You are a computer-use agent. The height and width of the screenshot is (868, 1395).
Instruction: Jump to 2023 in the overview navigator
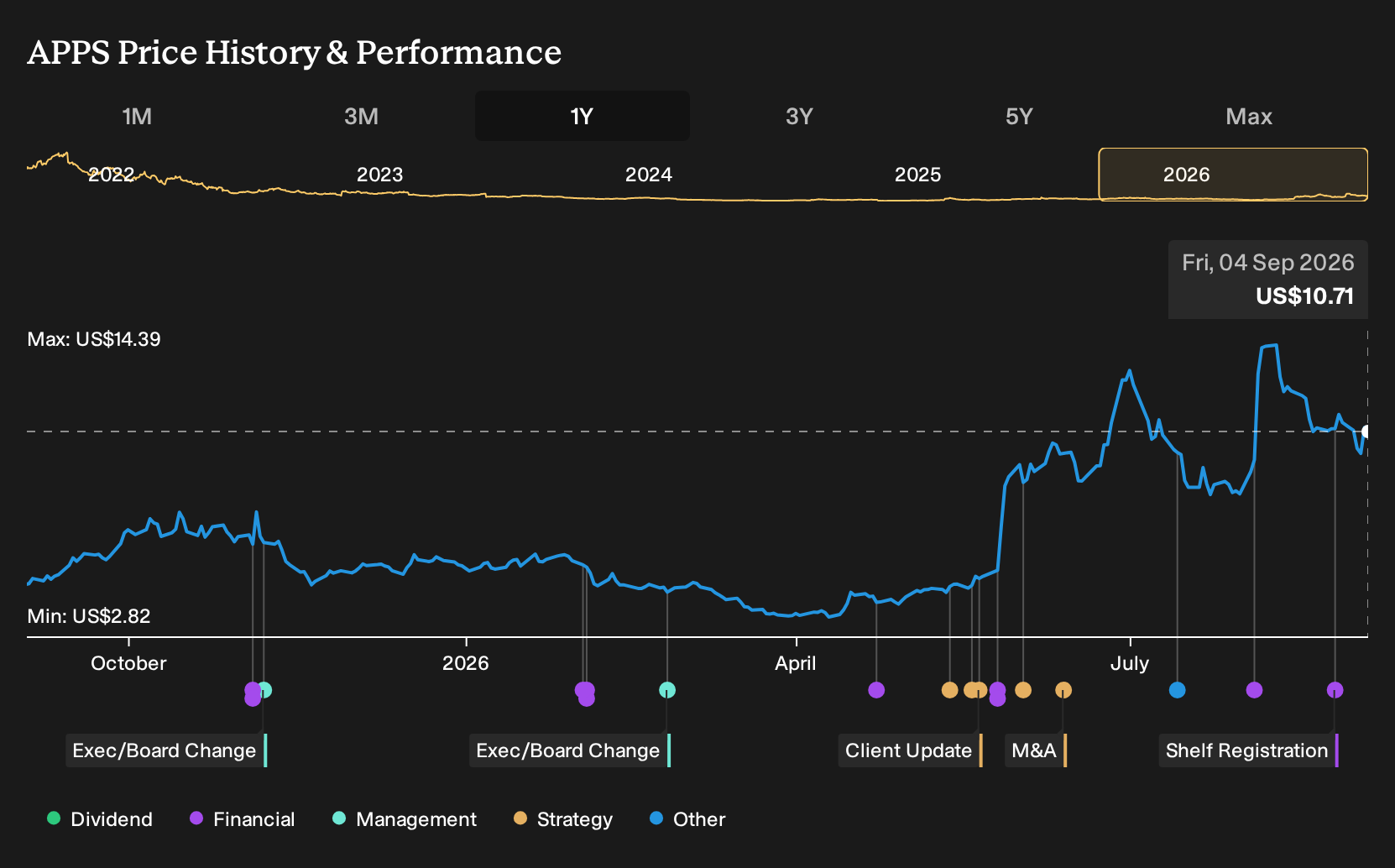380,175
